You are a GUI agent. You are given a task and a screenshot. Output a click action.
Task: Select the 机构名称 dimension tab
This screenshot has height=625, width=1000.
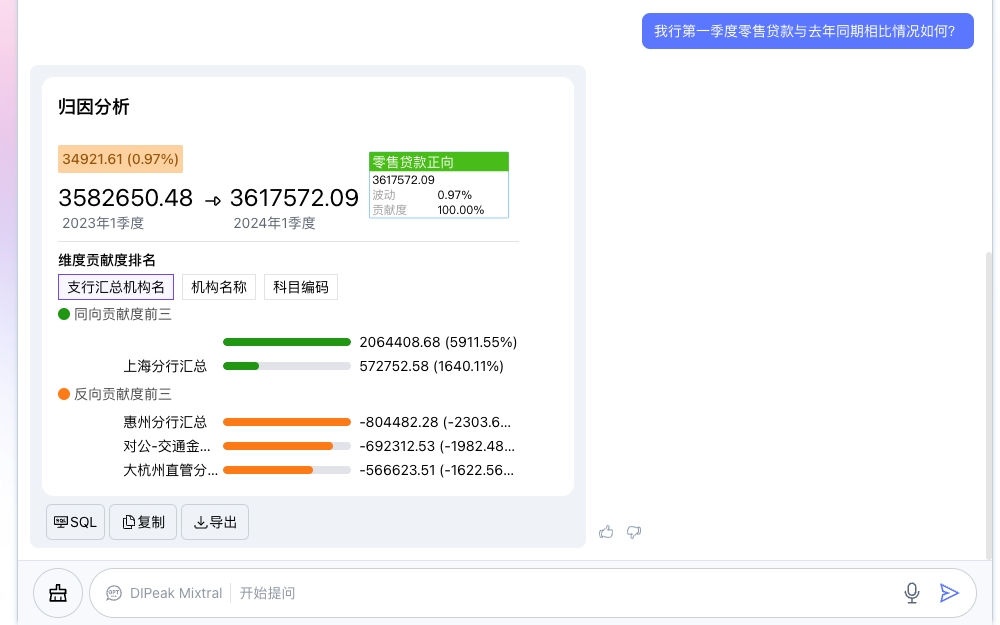(218, 287)
